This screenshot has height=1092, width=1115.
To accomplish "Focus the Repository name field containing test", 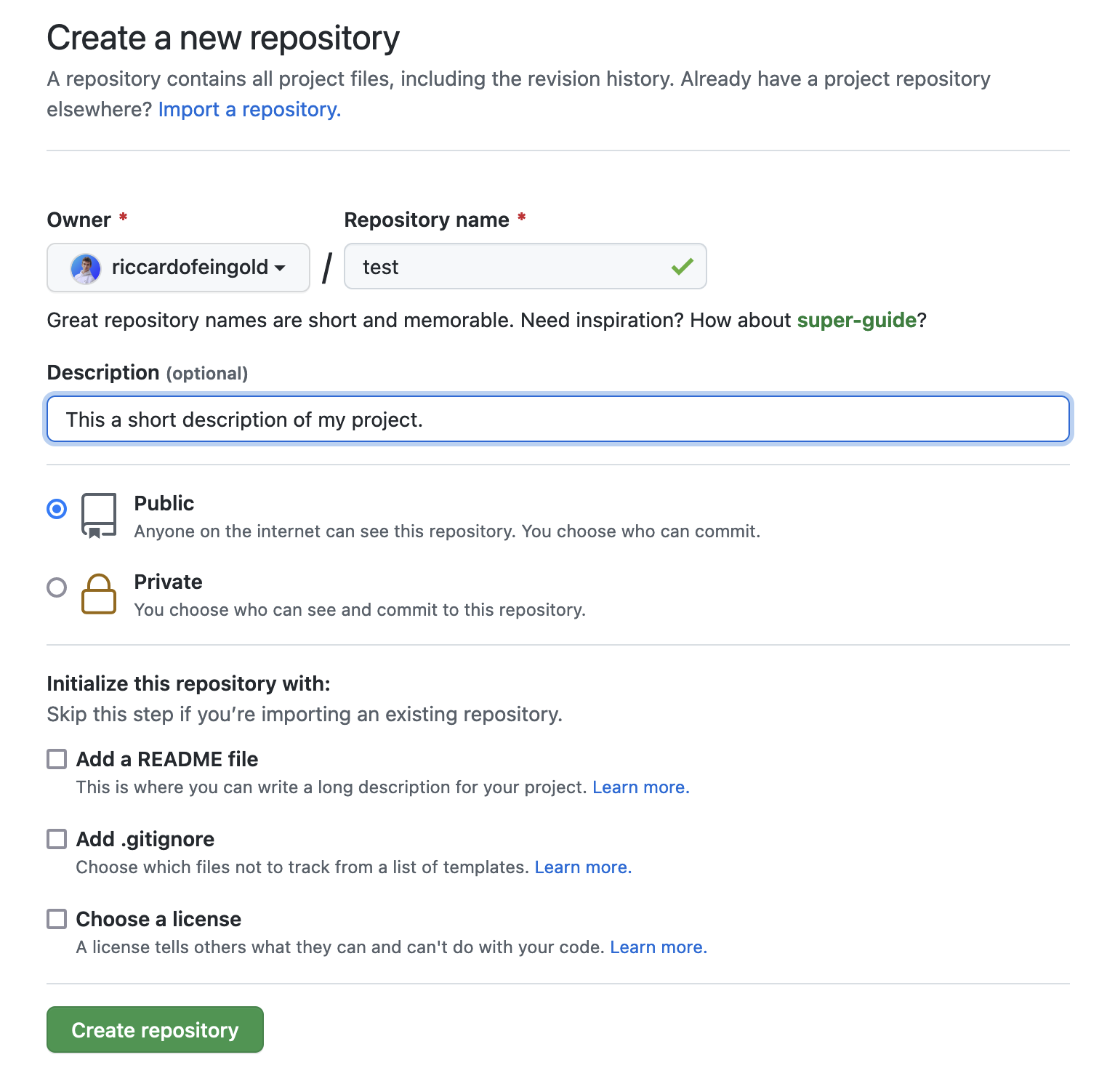I will click(x=525, y=266).
